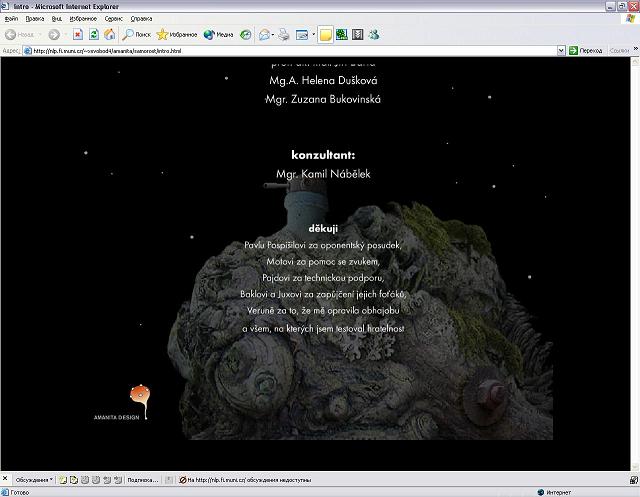The height and width of the screenshot is (497, 640).
Task: Click the Подписка... button
Action: click(x=142, y=480)
